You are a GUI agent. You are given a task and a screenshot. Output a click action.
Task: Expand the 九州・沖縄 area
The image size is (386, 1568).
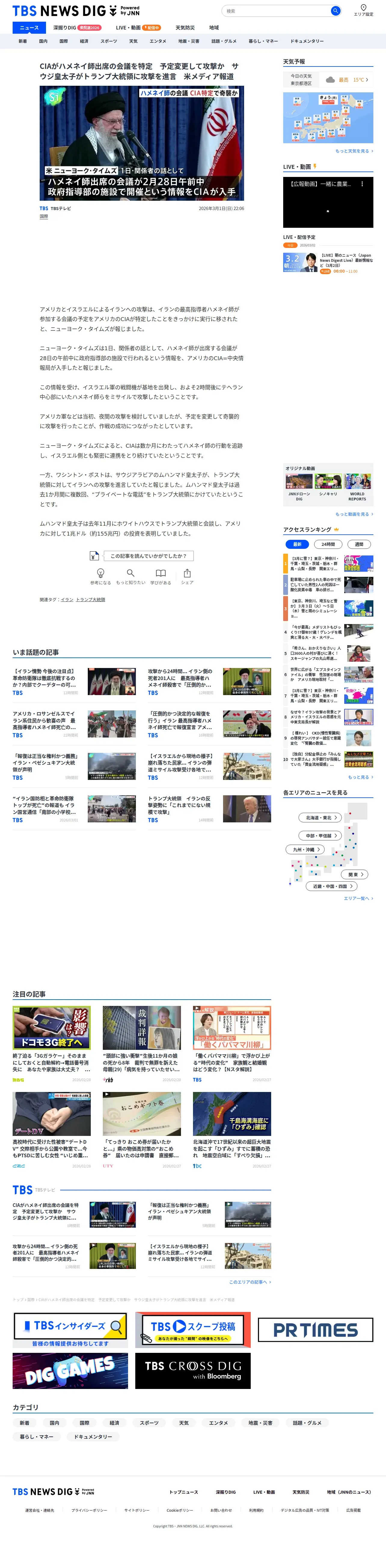(305, 849)
